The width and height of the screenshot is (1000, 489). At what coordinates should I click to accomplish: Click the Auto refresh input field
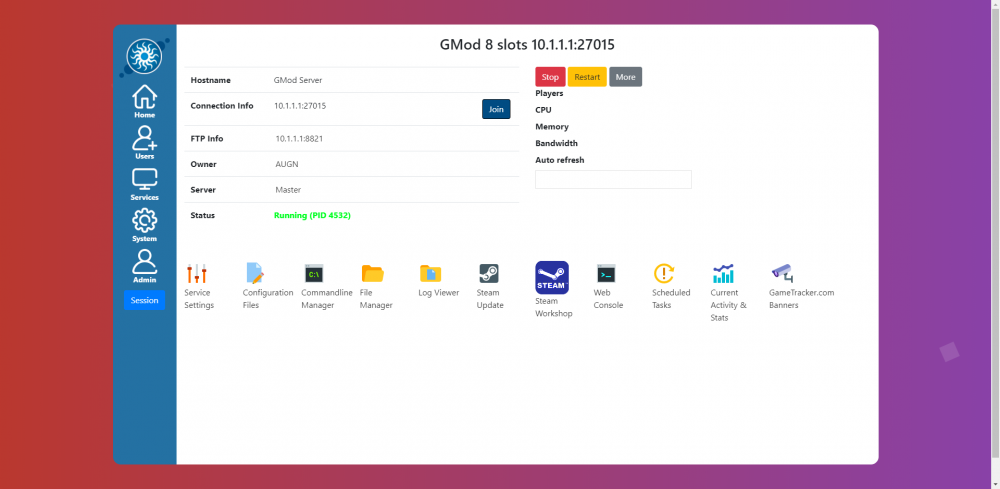click(613, 180)
